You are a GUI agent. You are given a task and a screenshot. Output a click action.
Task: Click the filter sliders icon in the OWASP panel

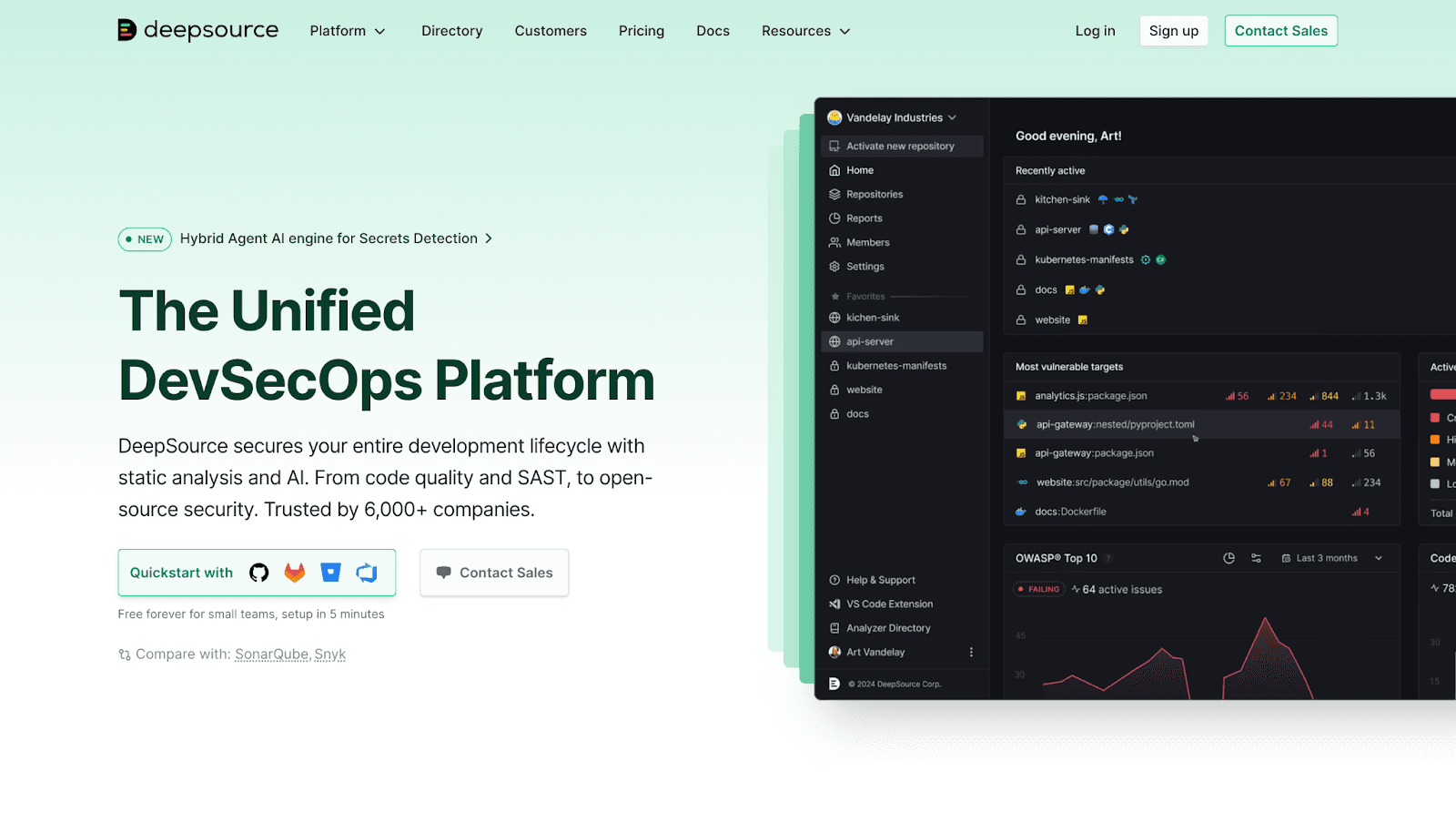tap(1257, 558)
